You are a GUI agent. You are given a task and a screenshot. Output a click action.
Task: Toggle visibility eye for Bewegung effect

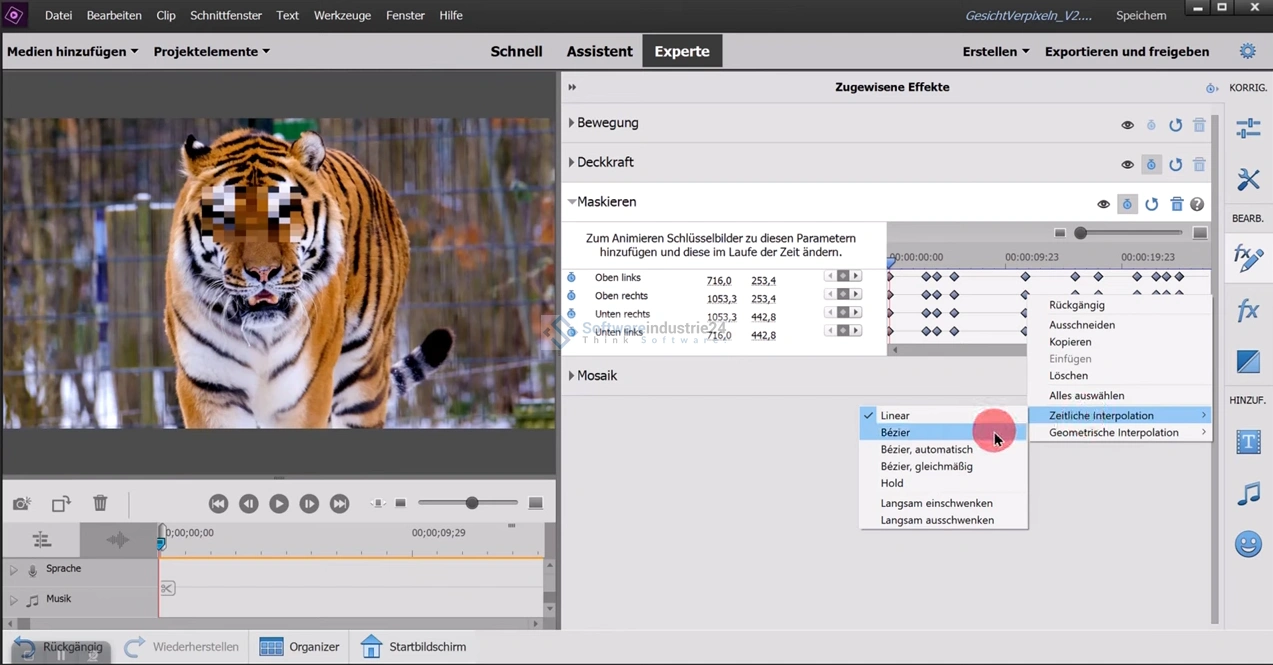1127,125
